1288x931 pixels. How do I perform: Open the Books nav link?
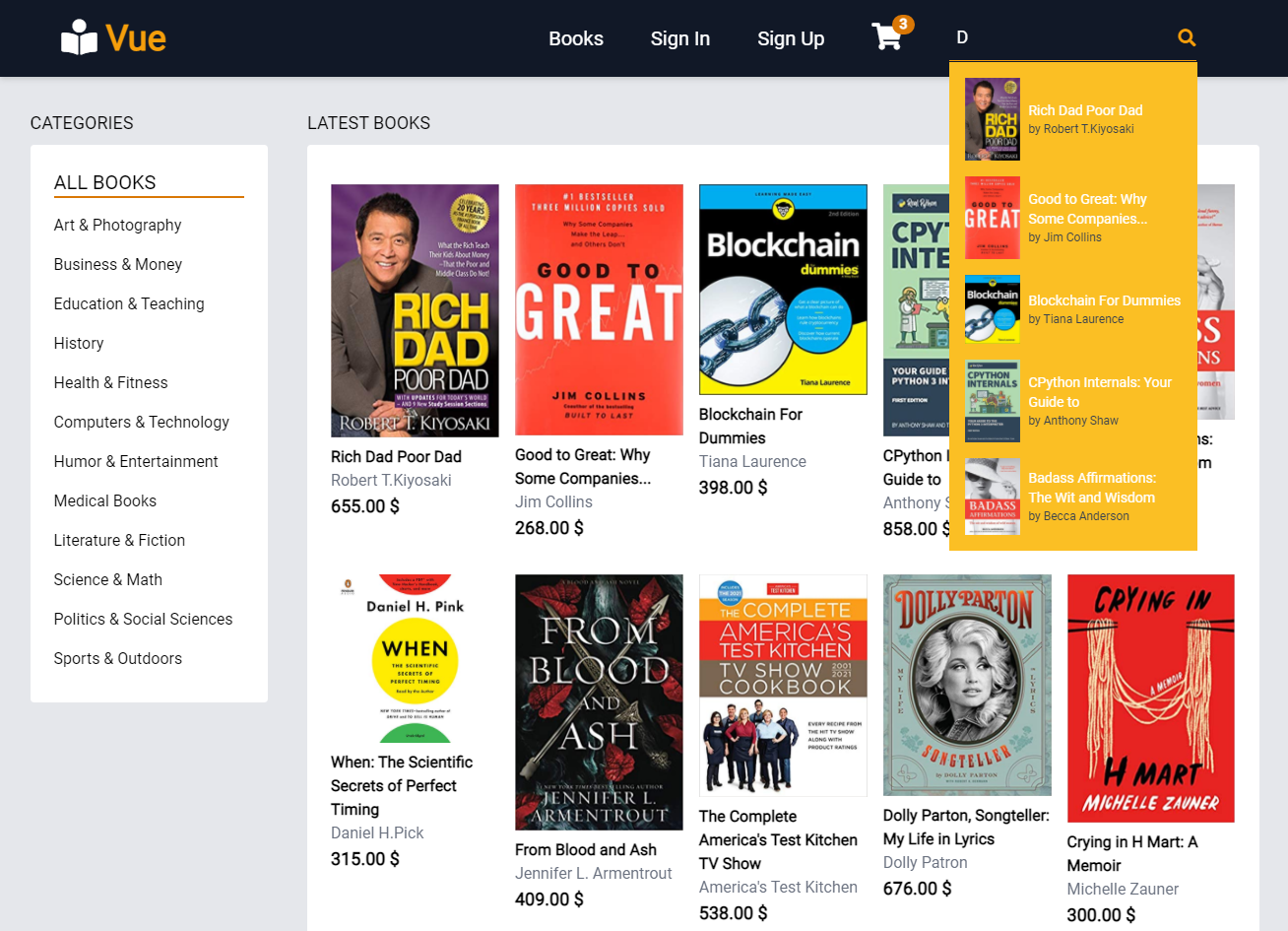coord(576,38)
